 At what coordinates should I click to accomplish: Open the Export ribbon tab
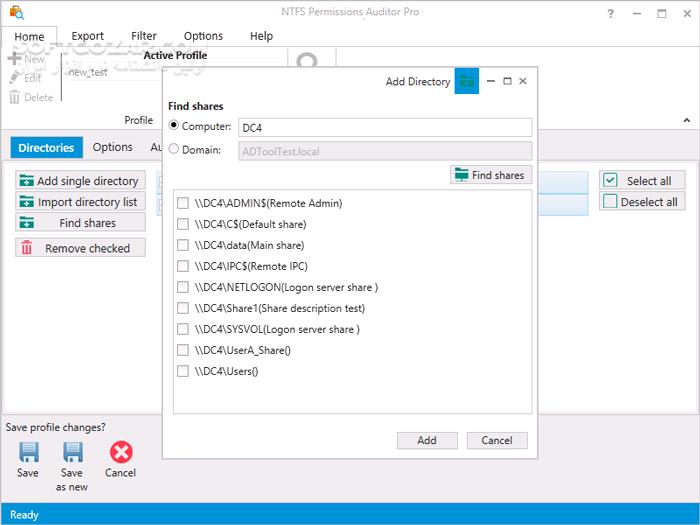pos(88,36)
